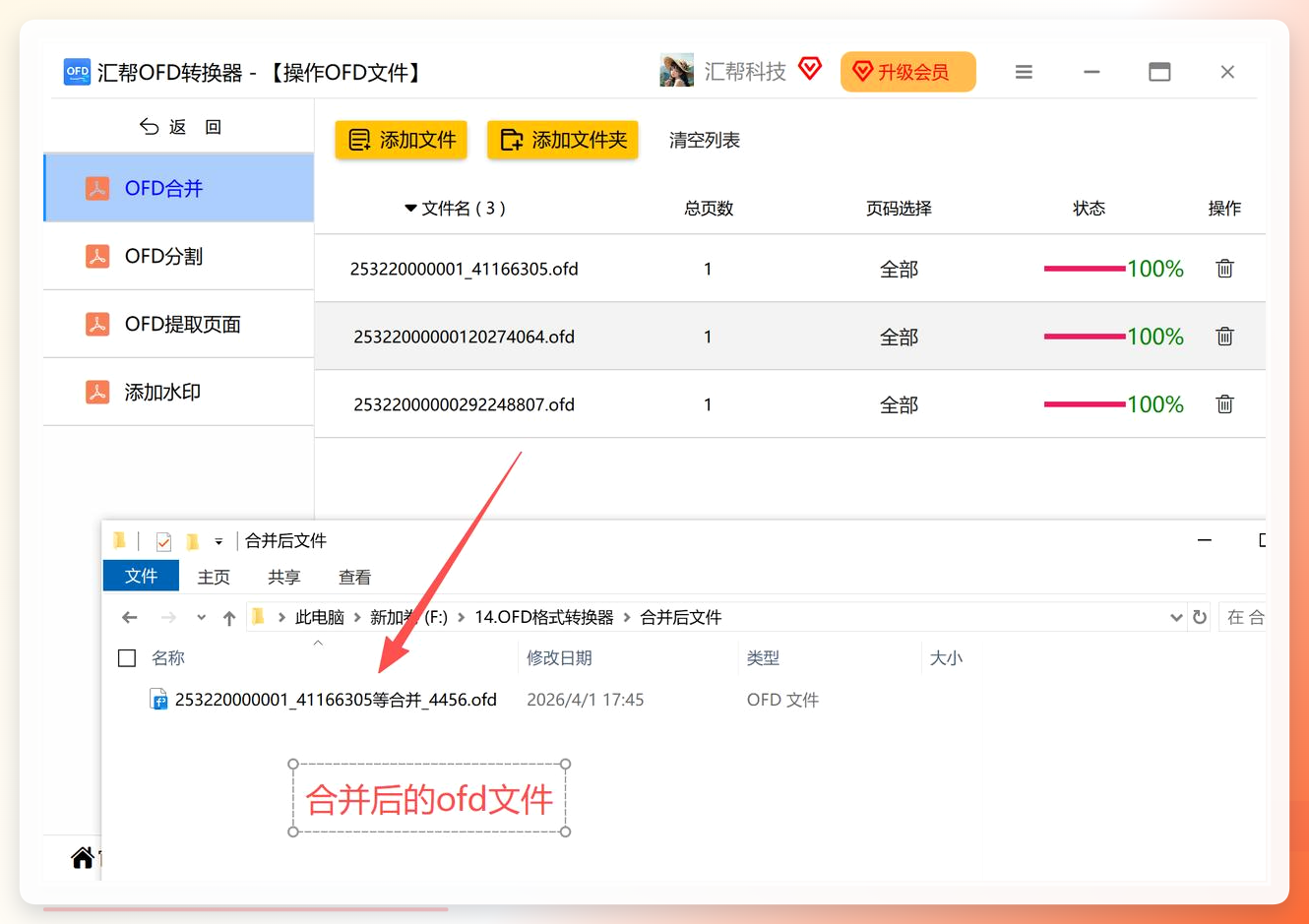Tick the select-all checkbox beside 名称
This screenshot has width=1309, height=924.
pyautogui.click(x=127, y=658)
